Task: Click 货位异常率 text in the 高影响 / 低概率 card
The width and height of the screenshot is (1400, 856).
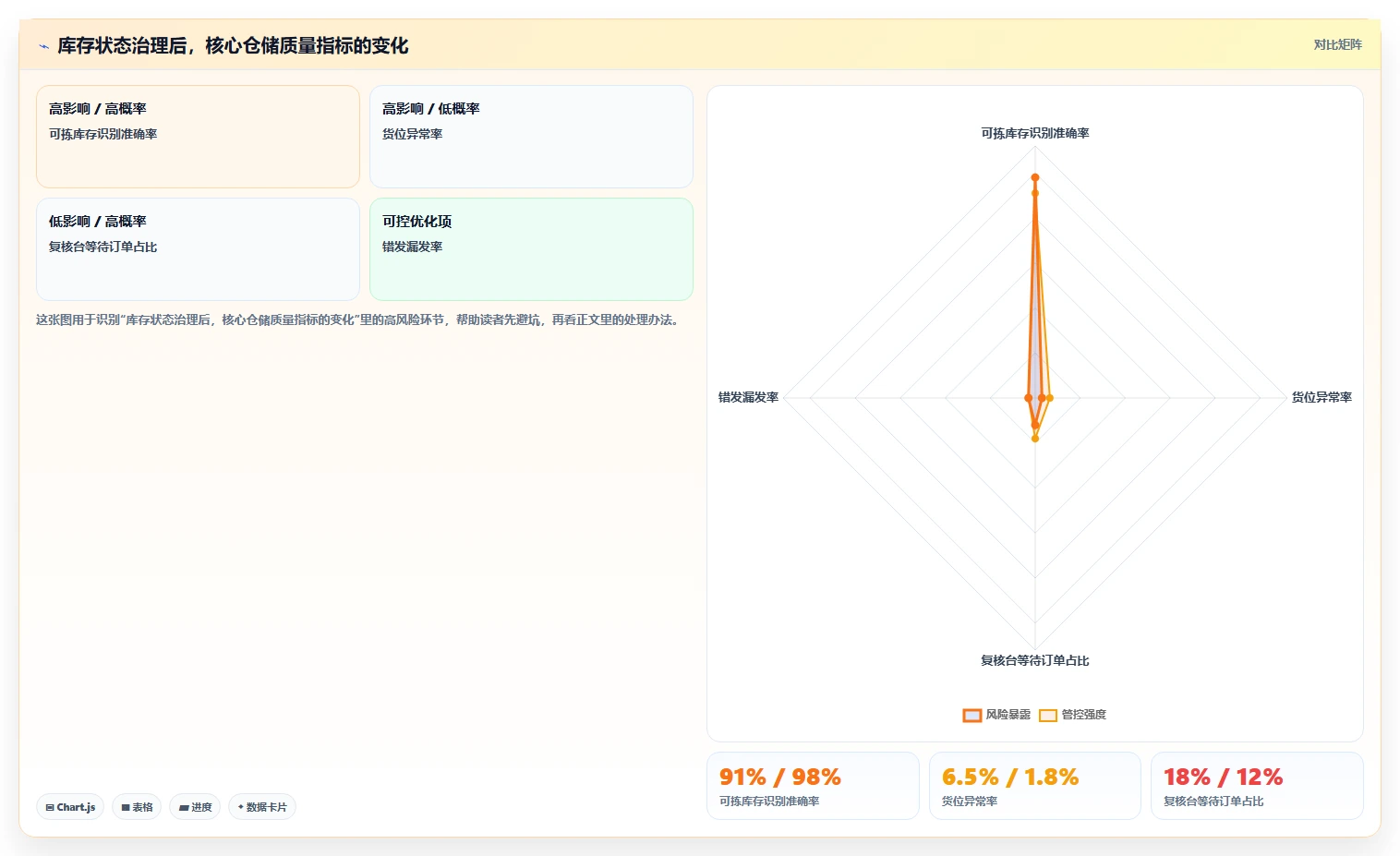Action: point(413,134)
